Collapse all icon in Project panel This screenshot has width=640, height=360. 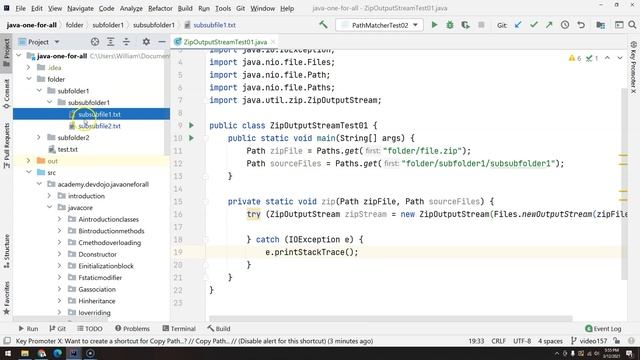tap(126, 42)
